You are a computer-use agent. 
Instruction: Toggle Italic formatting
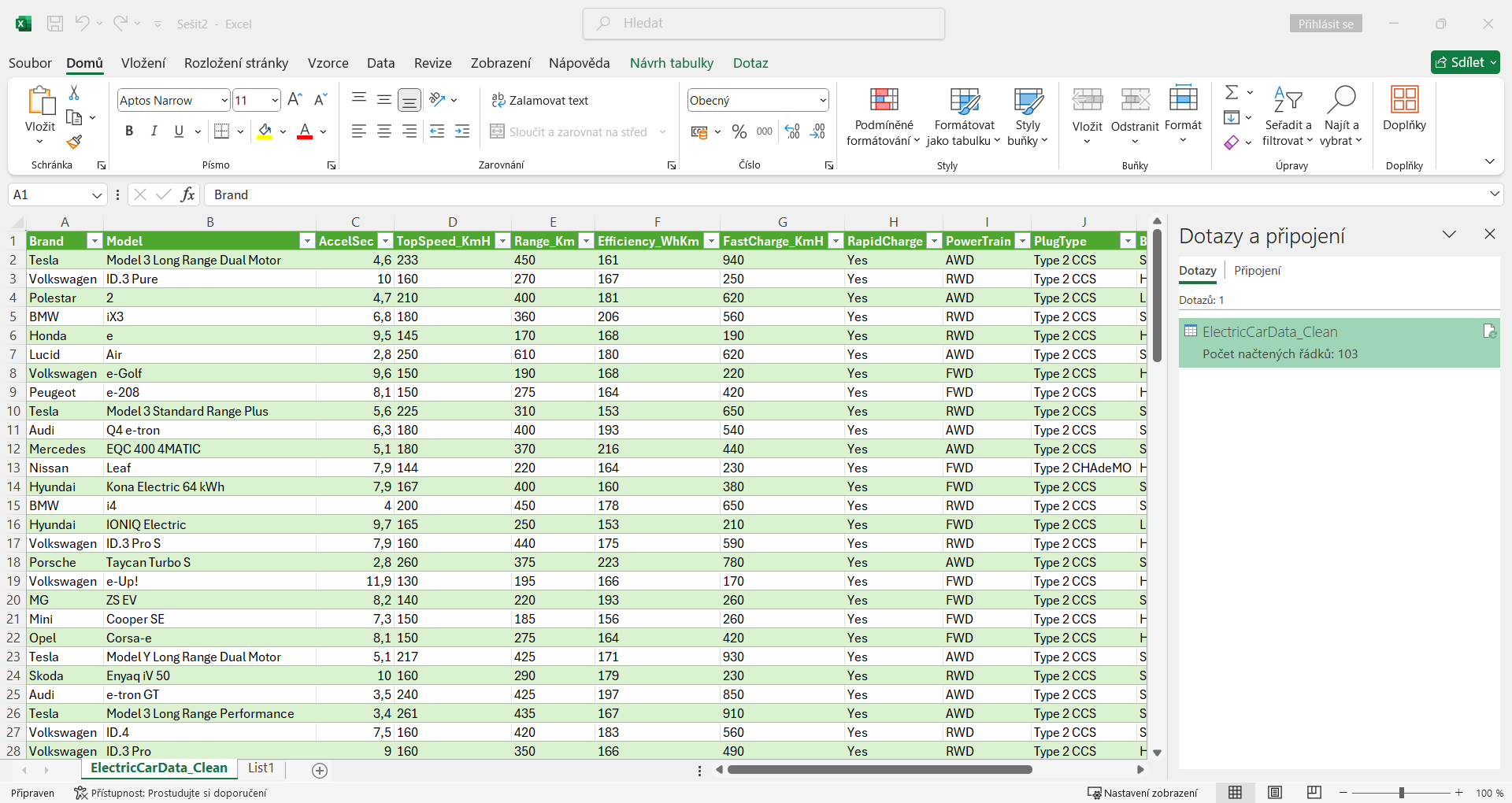(x=154, y=131)
